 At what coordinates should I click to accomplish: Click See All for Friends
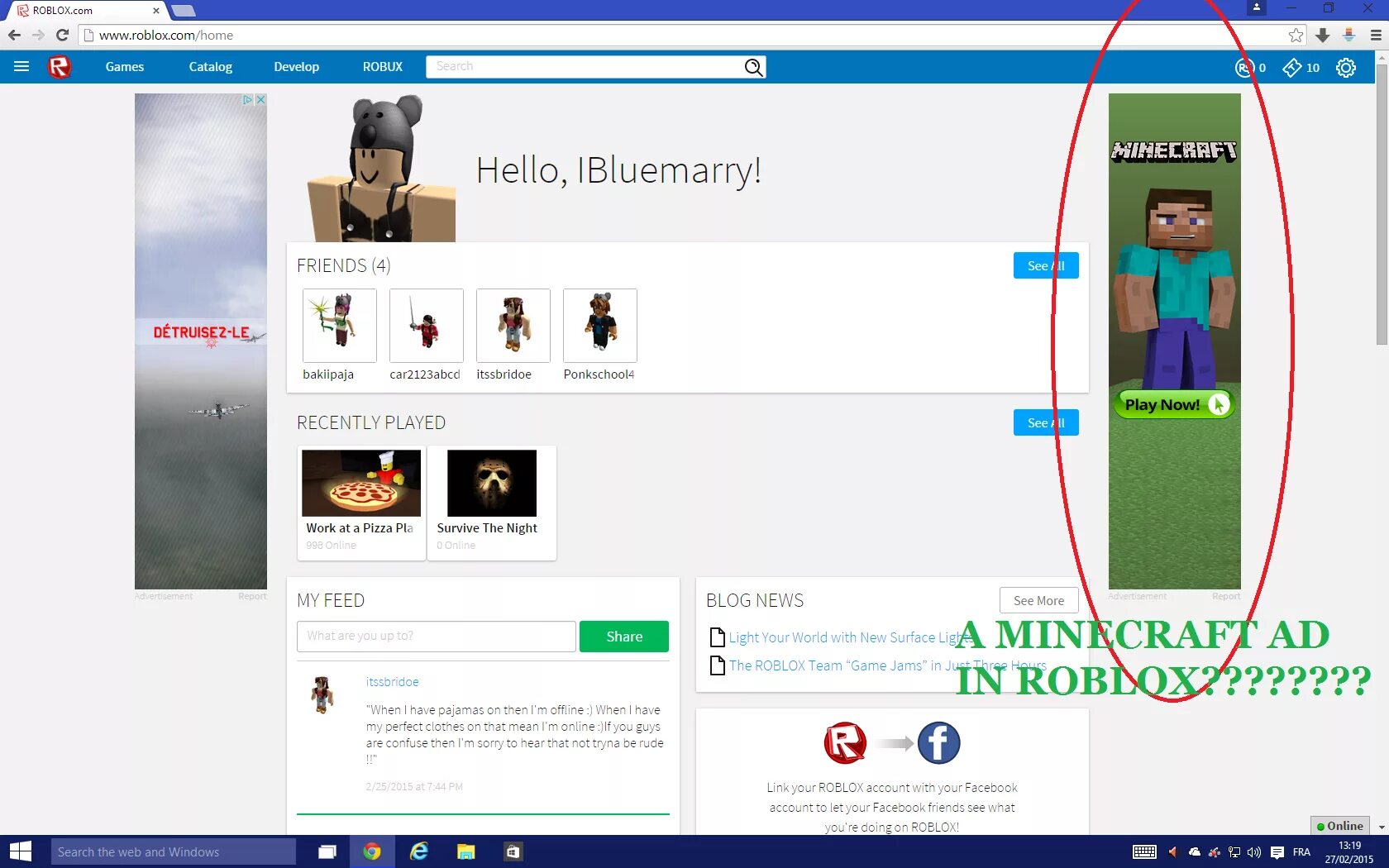coord(1046,265)
